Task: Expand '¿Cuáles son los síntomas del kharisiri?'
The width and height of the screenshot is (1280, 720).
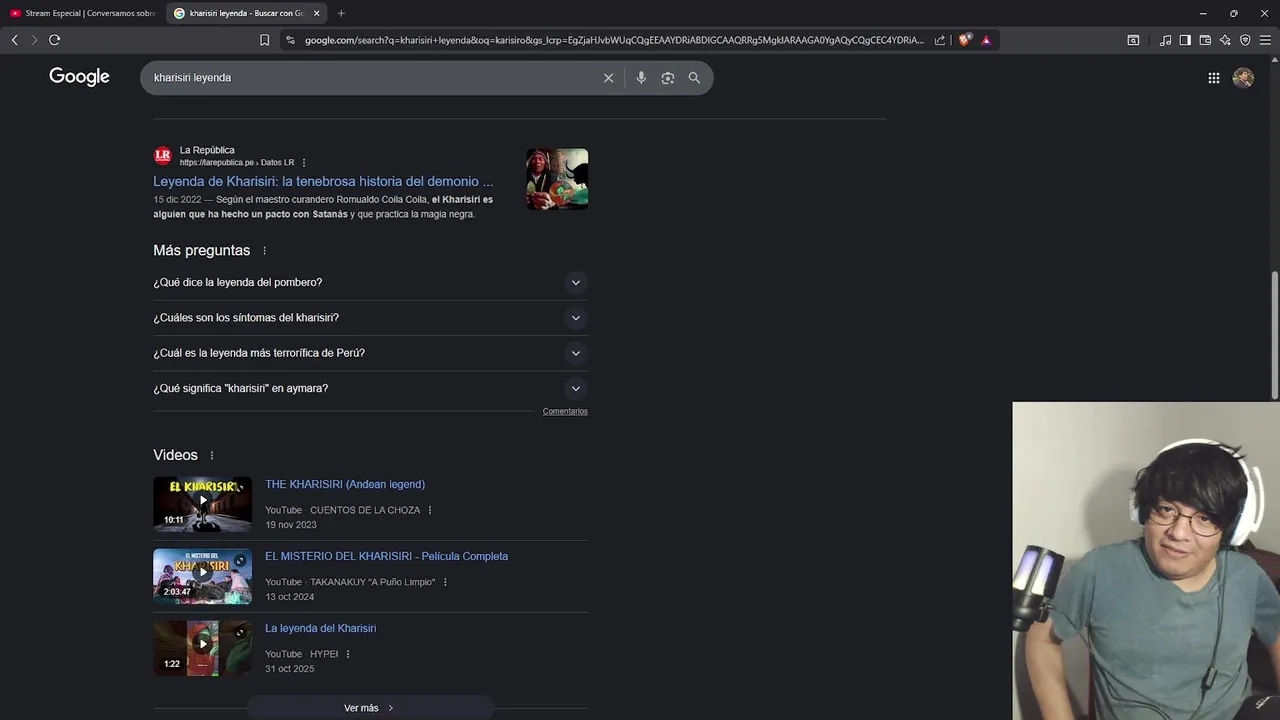Action: (370, 318)
